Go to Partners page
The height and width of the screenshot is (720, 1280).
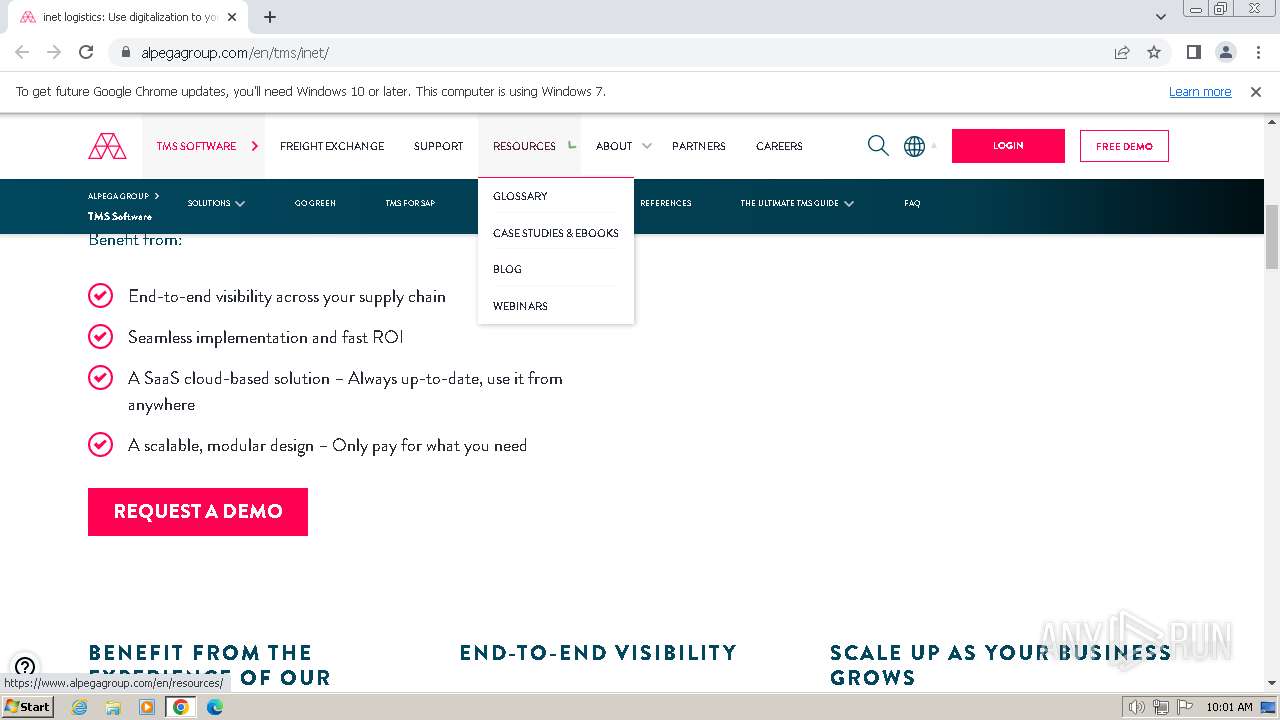point(699,146)
